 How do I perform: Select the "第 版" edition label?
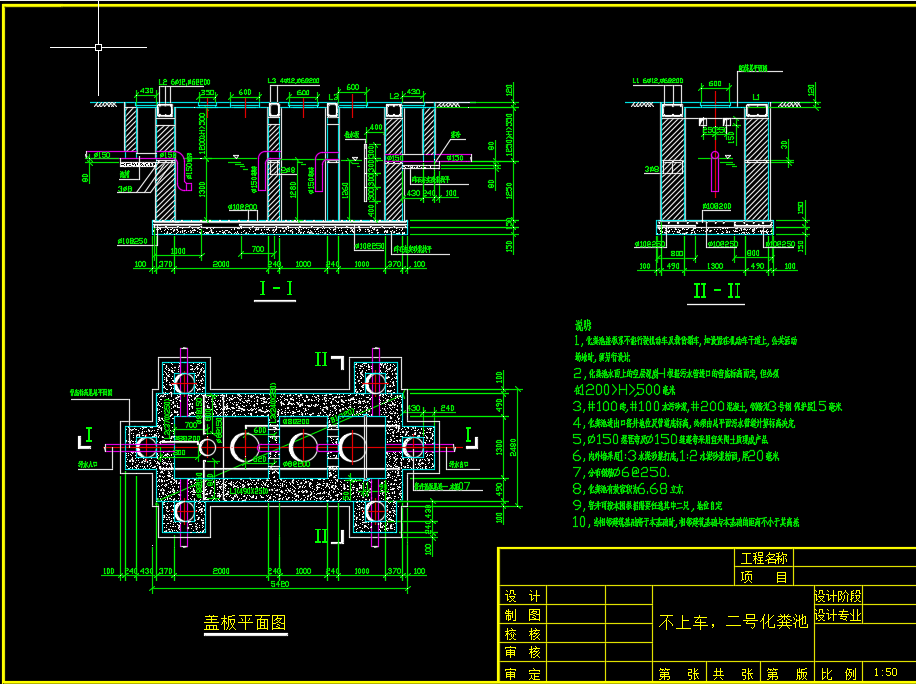point(787,675)
